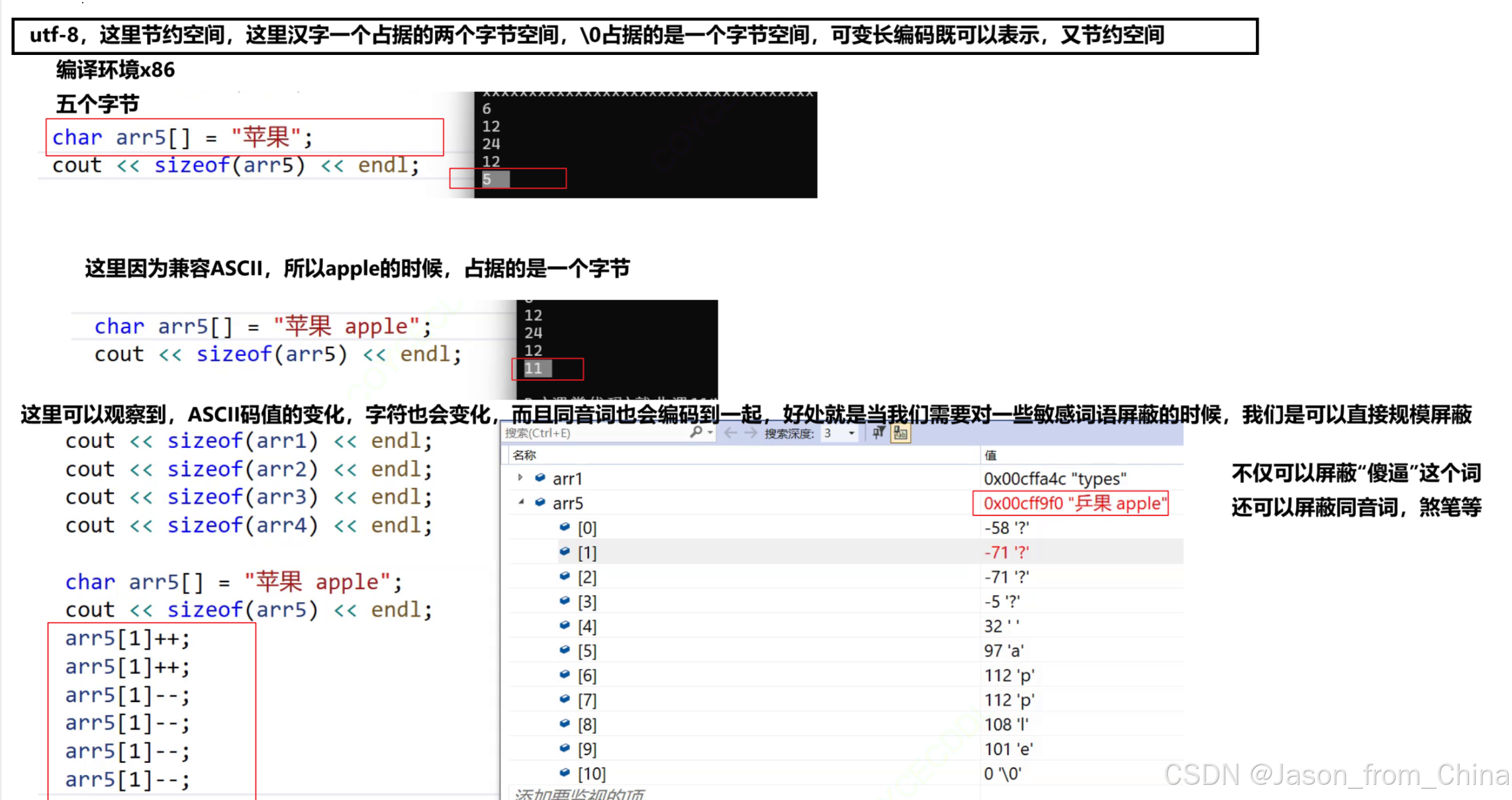Click the filter pin icon in watch toolbar
Screen dimensions: 1512x800
click(x=878, y=433)
